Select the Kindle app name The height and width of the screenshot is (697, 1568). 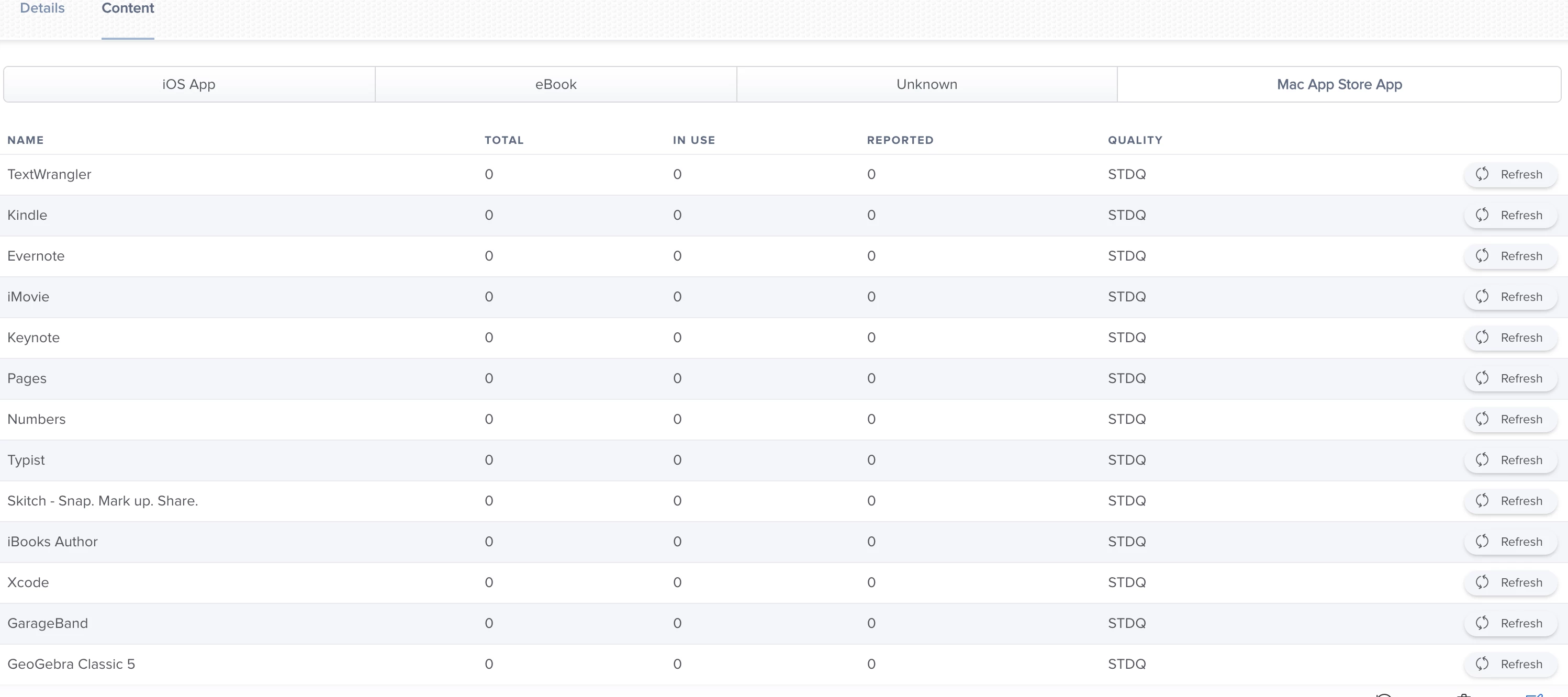[27, 216]
